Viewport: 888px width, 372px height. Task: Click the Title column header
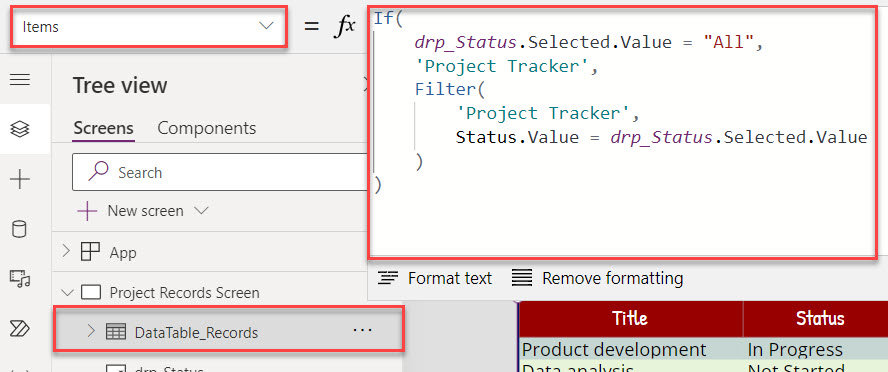click(x=630, y=319)
